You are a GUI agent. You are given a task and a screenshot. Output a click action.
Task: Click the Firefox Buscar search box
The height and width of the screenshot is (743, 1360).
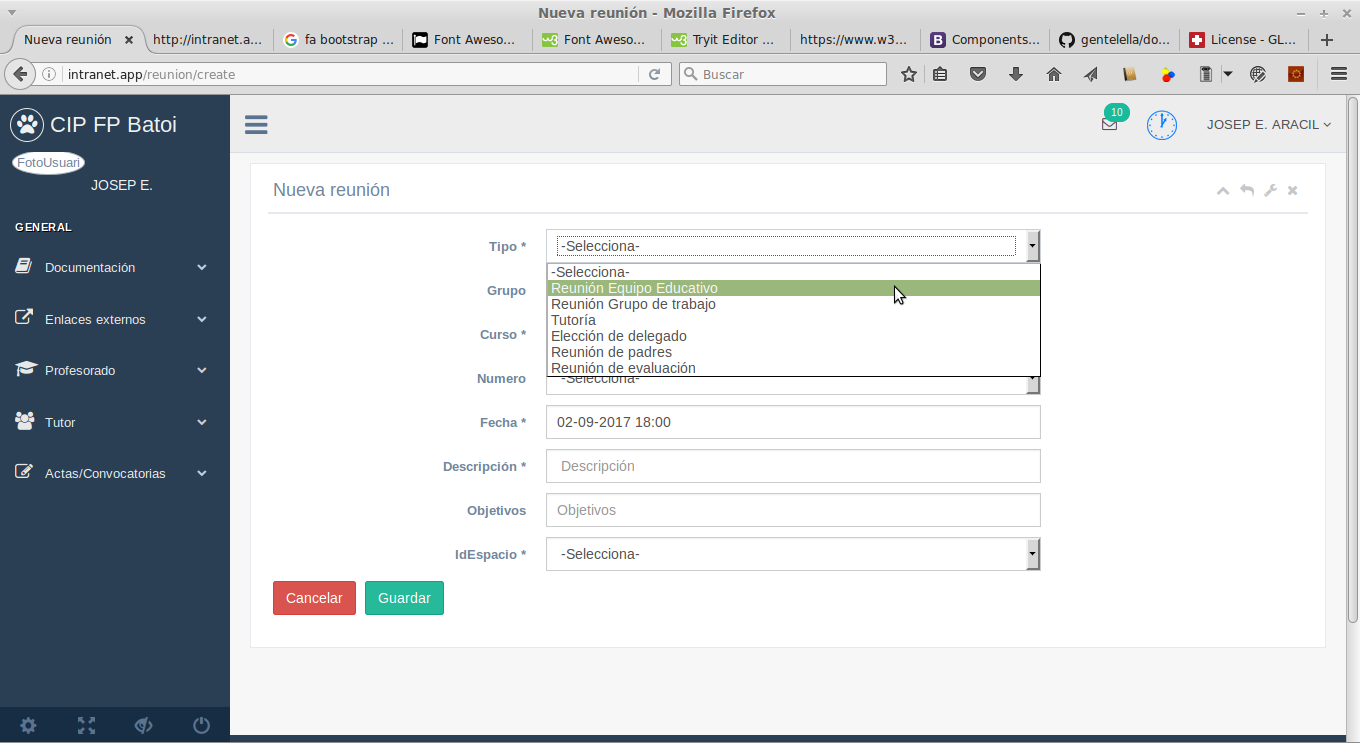(783, 74)
